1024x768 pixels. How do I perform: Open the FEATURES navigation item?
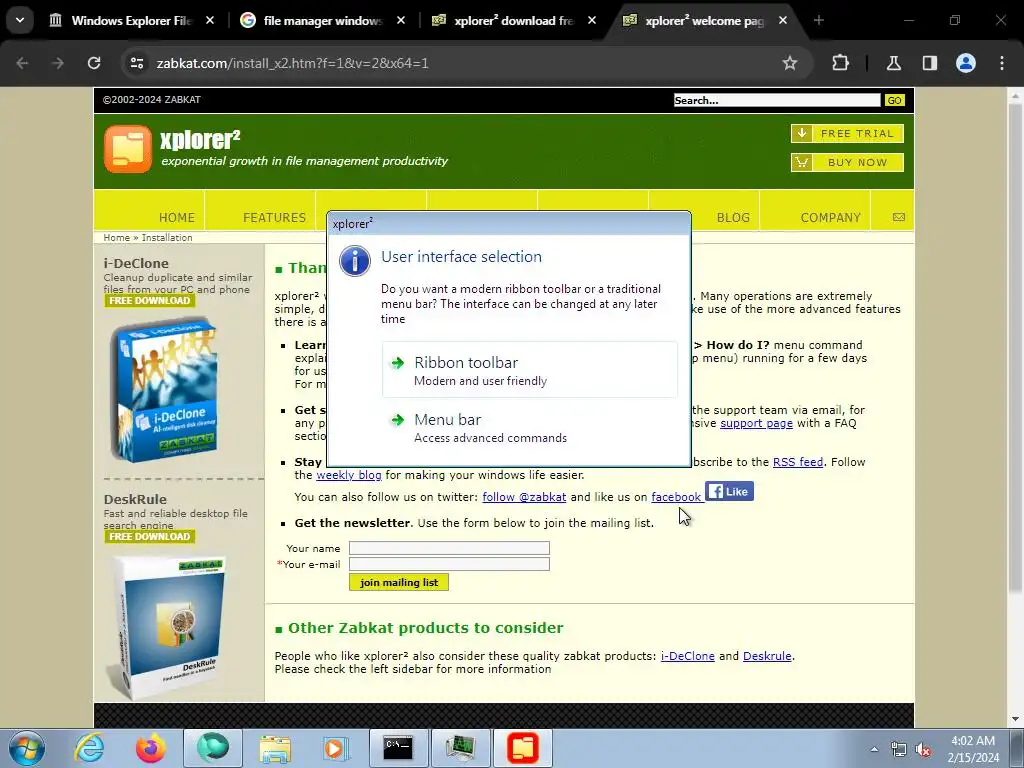274,217
